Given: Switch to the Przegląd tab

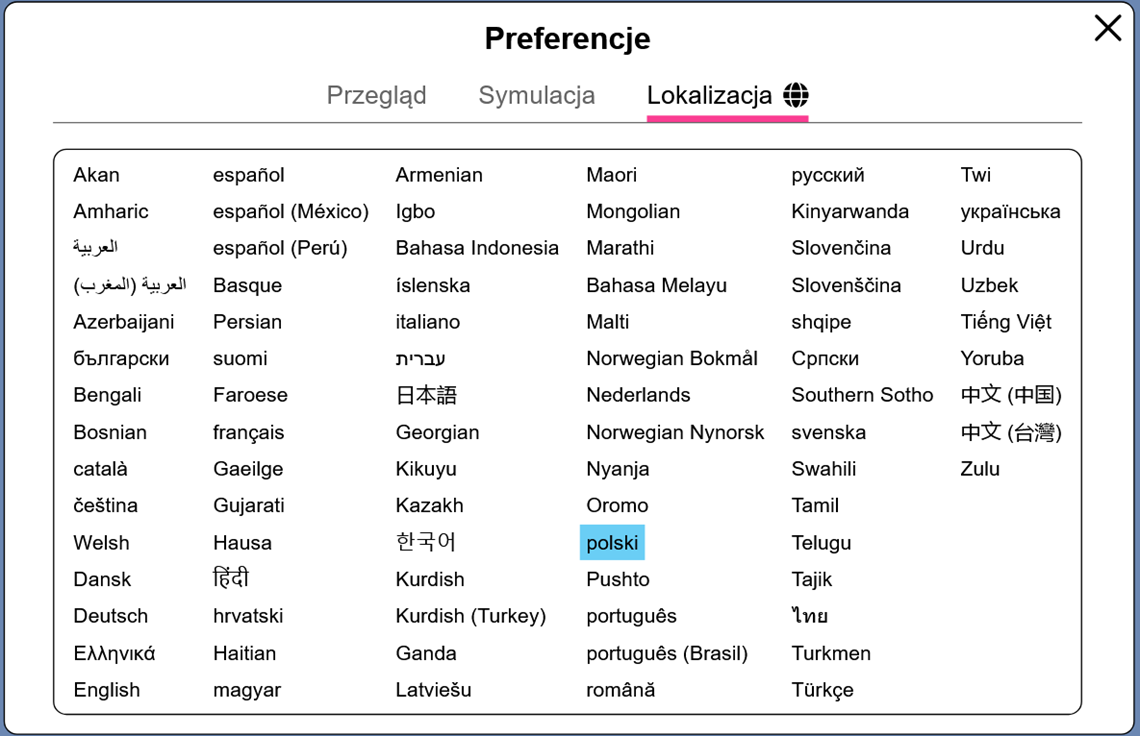Looking at the screenshot, I should (x=377, y=95).
